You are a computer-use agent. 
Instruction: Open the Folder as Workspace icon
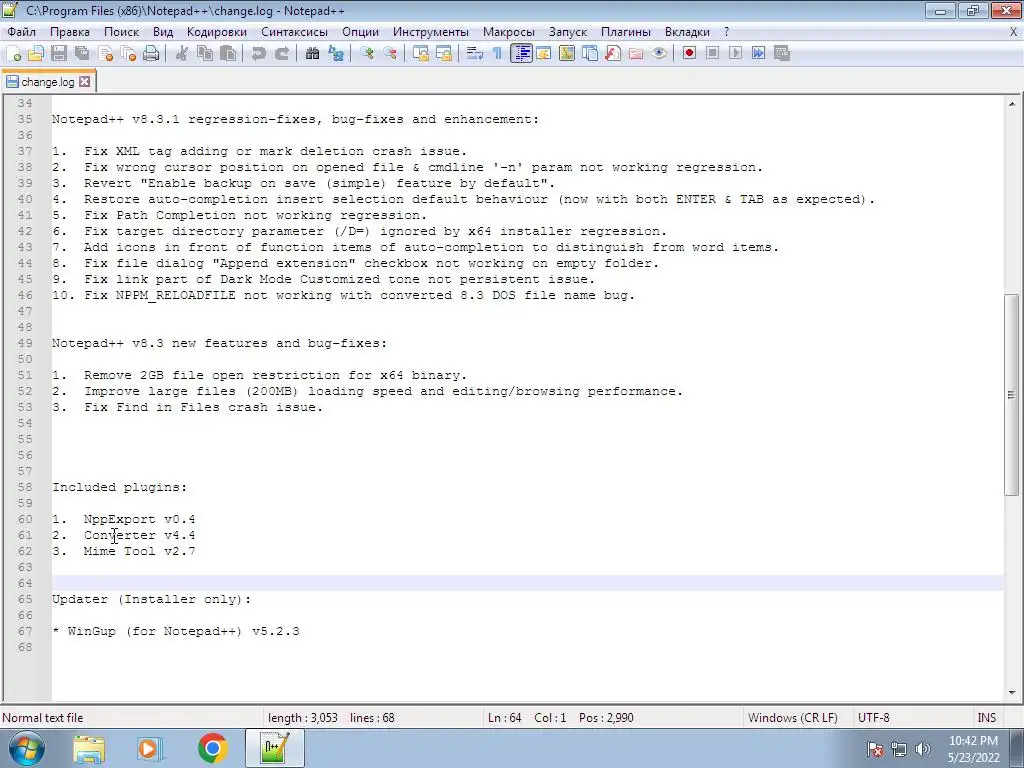pos(635,54)
